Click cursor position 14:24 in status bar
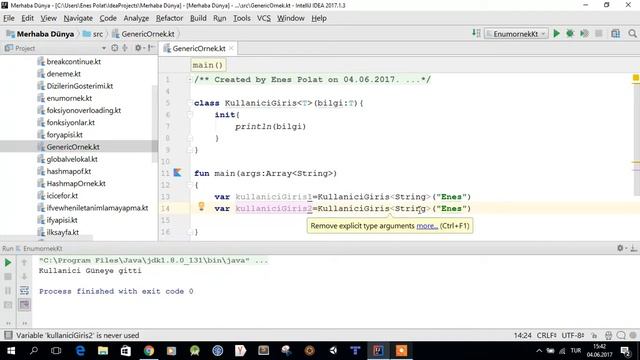 [x=522, y=335]
